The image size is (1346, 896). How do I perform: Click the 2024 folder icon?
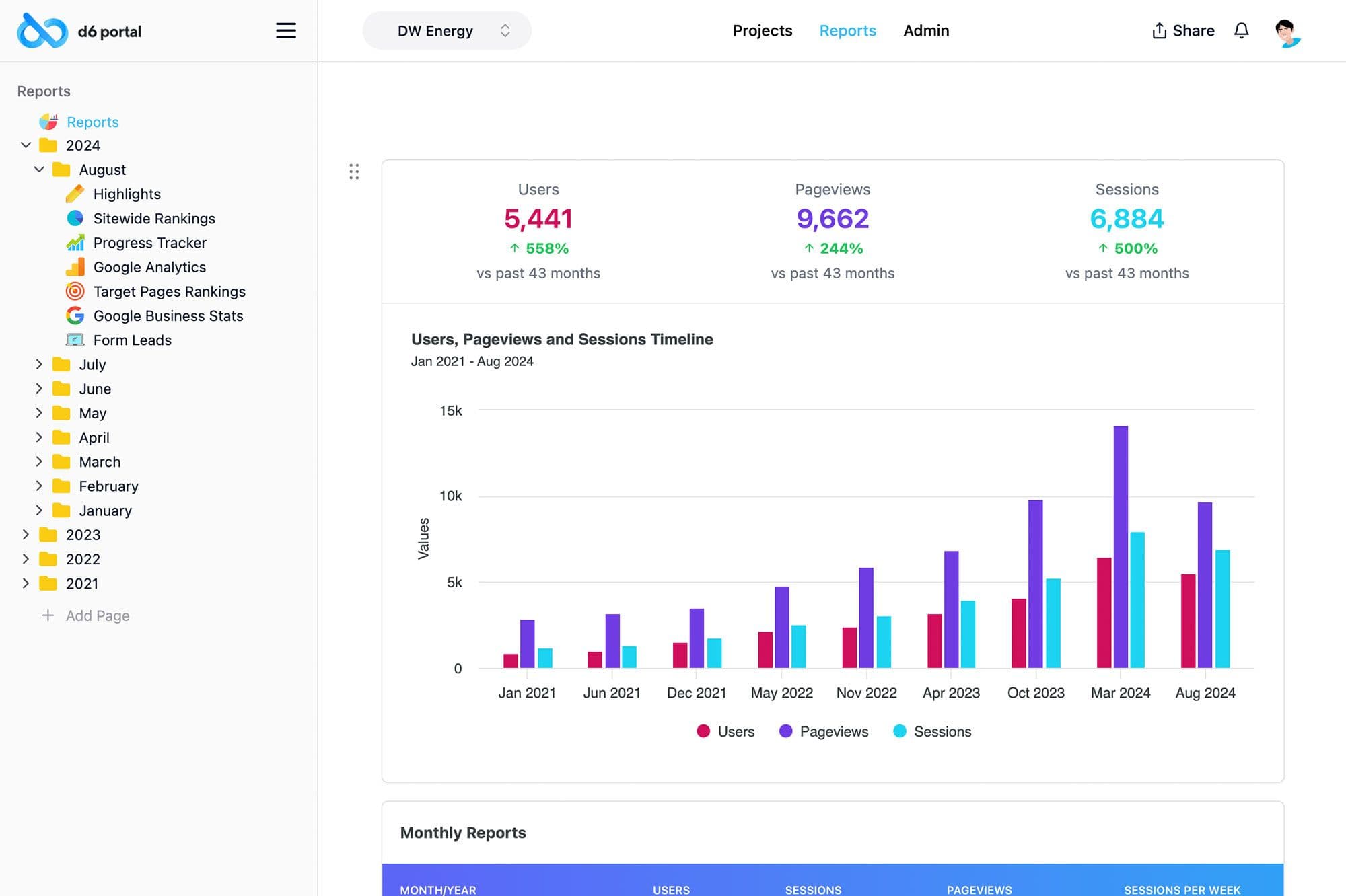pos(48,145)
